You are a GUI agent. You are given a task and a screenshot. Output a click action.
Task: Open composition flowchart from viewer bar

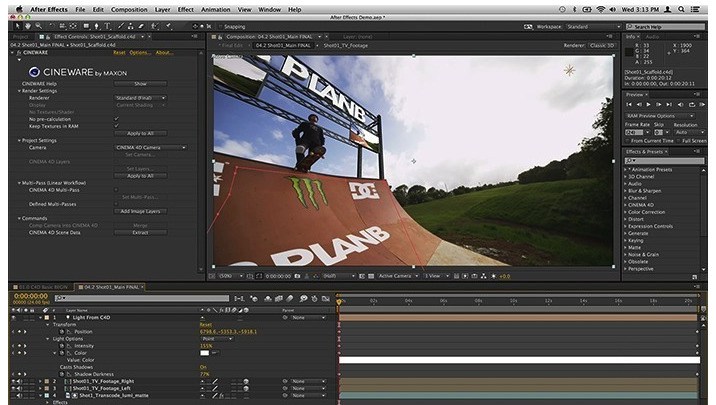pyautogui.click(x=484, y=276)
